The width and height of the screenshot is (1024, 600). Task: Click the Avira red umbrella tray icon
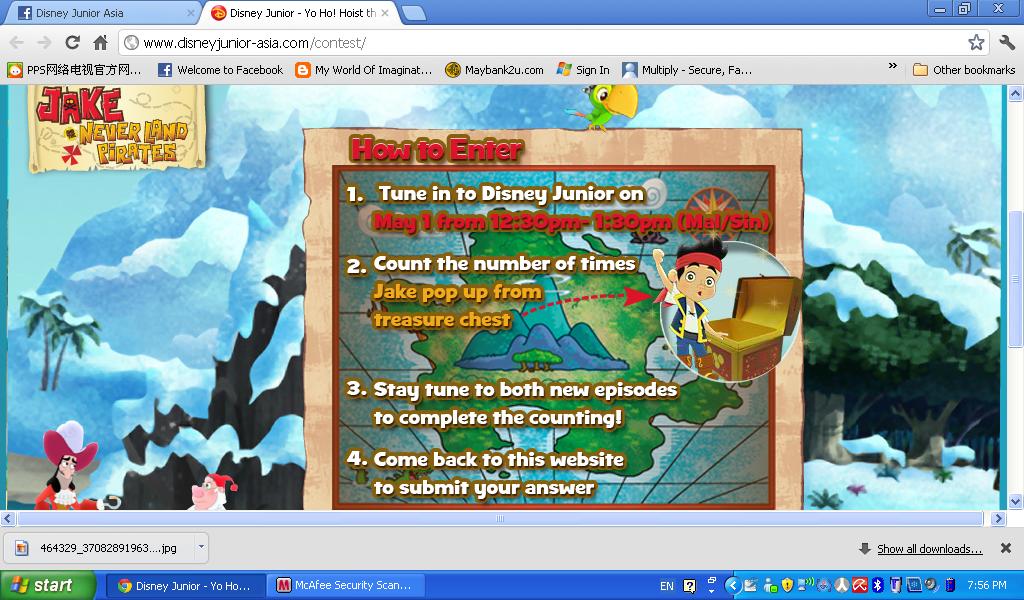click(860, 585)
